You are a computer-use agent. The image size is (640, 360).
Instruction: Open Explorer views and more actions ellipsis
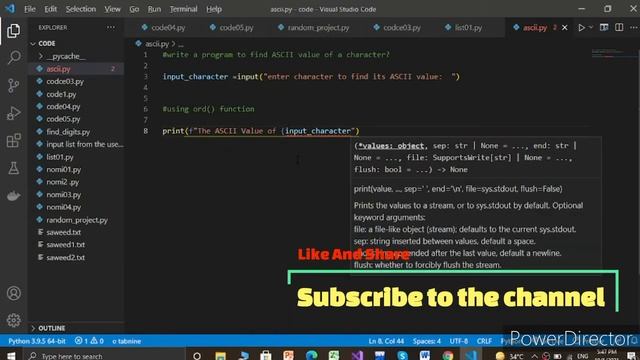click(x=111, y=27)
